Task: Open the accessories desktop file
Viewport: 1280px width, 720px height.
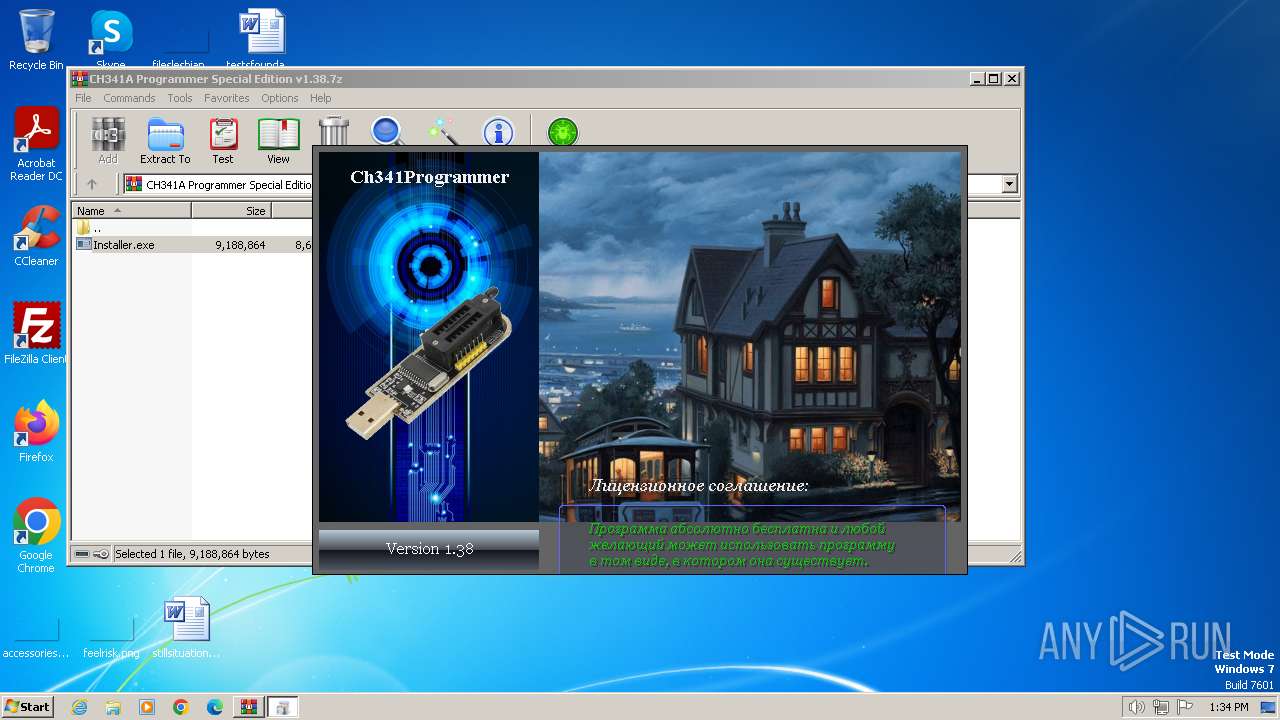Action: point(36,636)
